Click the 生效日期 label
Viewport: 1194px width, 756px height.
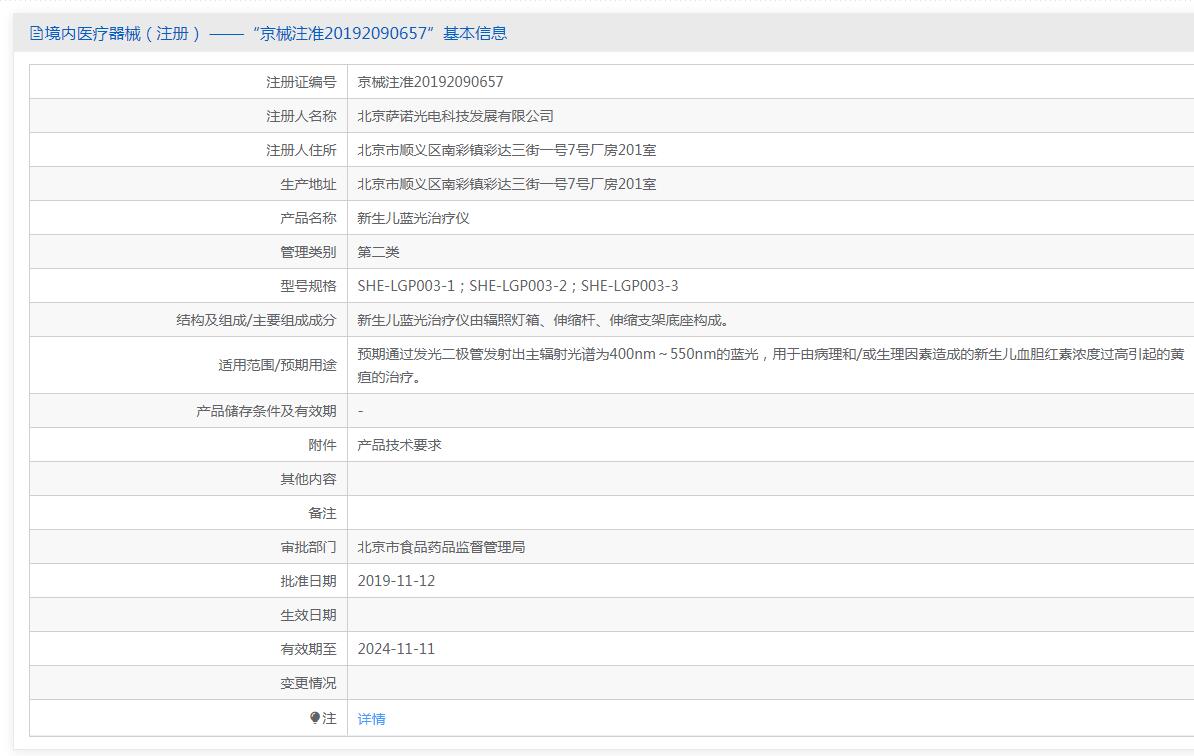[x=308, y=615]
